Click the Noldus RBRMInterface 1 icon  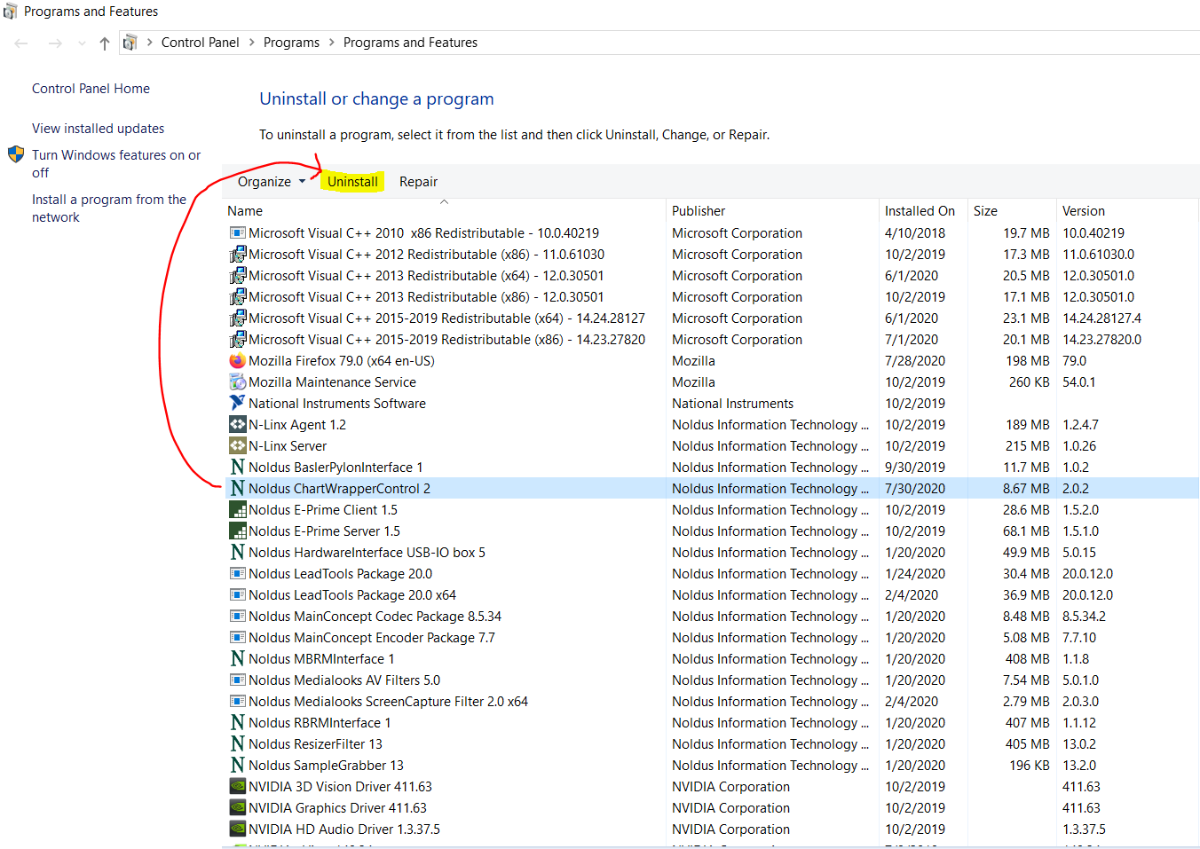(237, 723)
